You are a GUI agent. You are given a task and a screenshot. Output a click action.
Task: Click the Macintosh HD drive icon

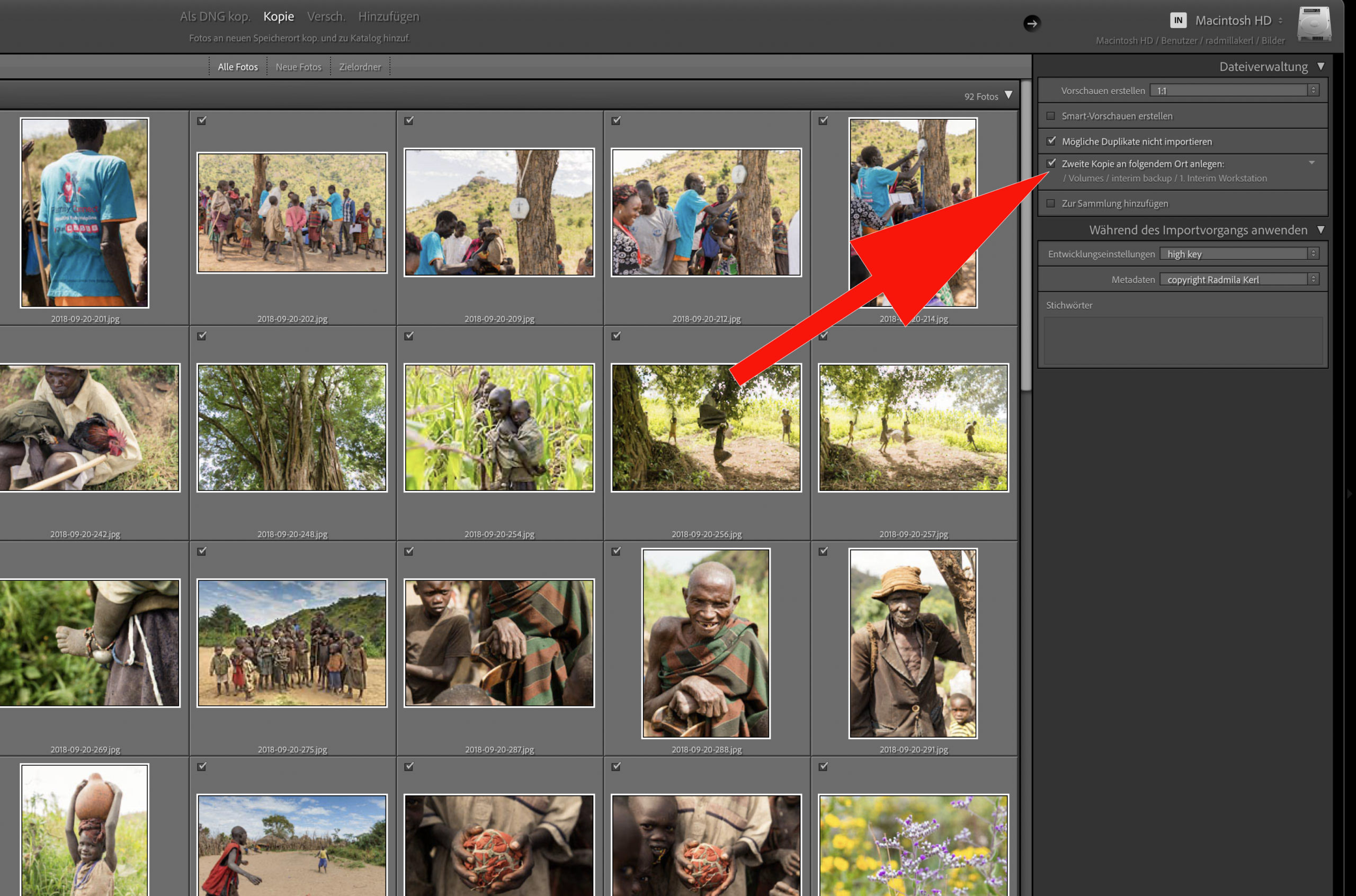click(x=1314, y=23)
